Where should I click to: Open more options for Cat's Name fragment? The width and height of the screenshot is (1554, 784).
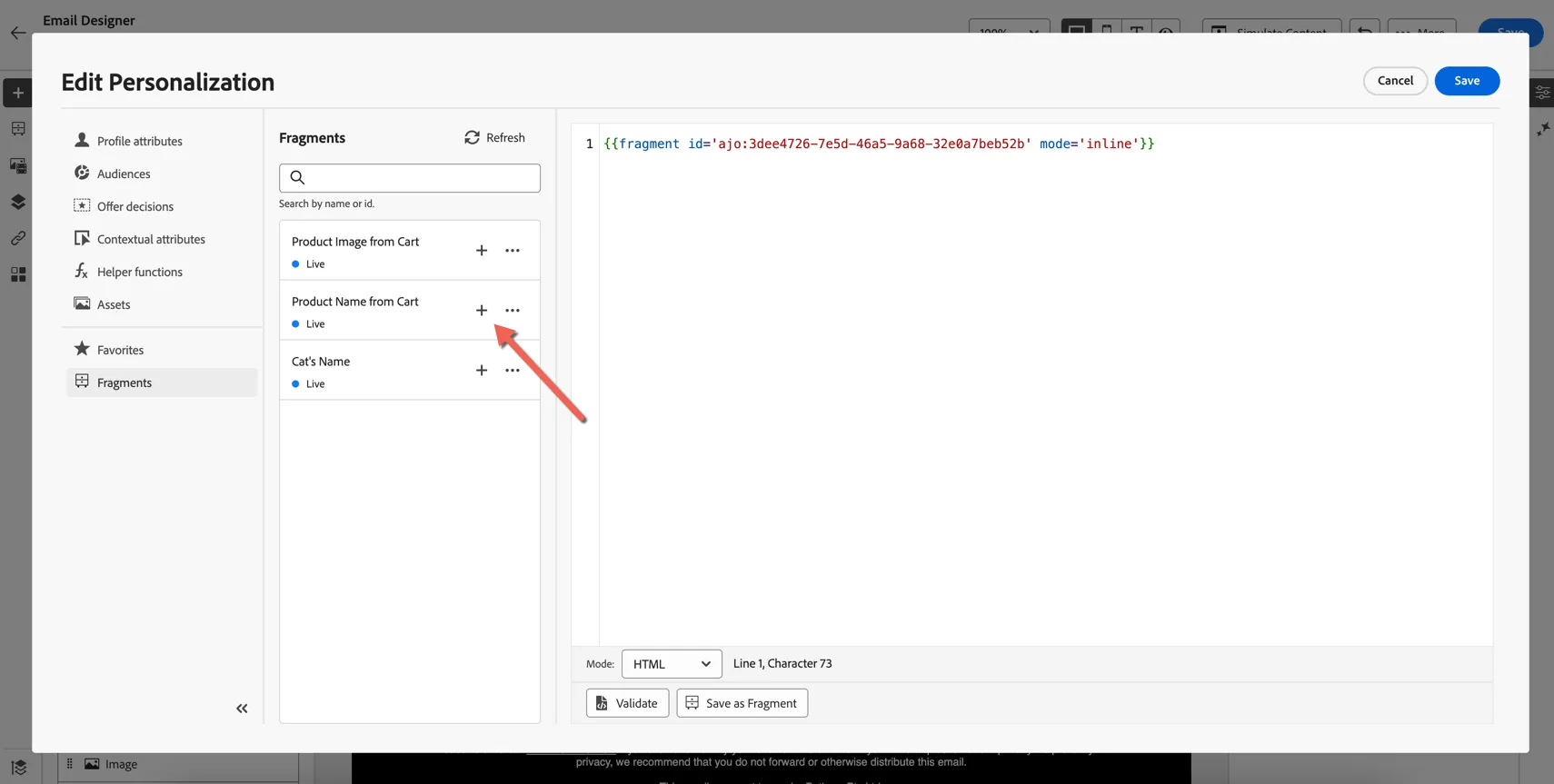tap(513, 371)
